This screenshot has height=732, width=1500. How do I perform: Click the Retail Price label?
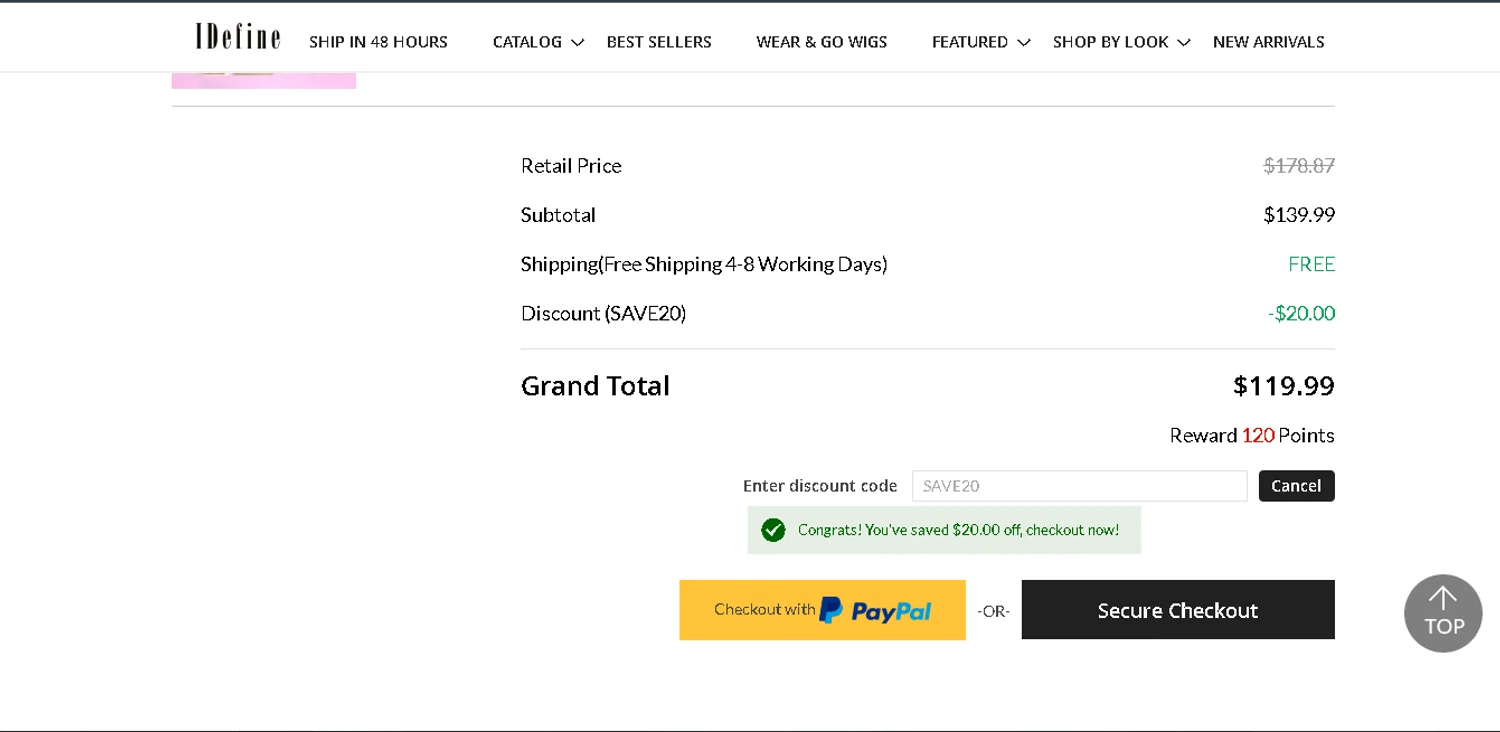click(571, 166)
